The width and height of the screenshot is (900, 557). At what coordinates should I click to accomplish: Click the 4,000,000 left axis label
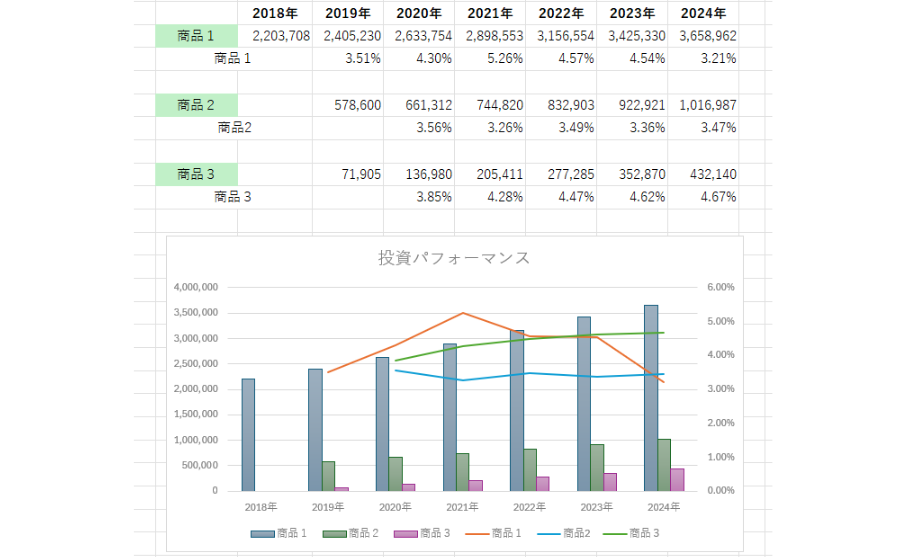pos(195,287)
